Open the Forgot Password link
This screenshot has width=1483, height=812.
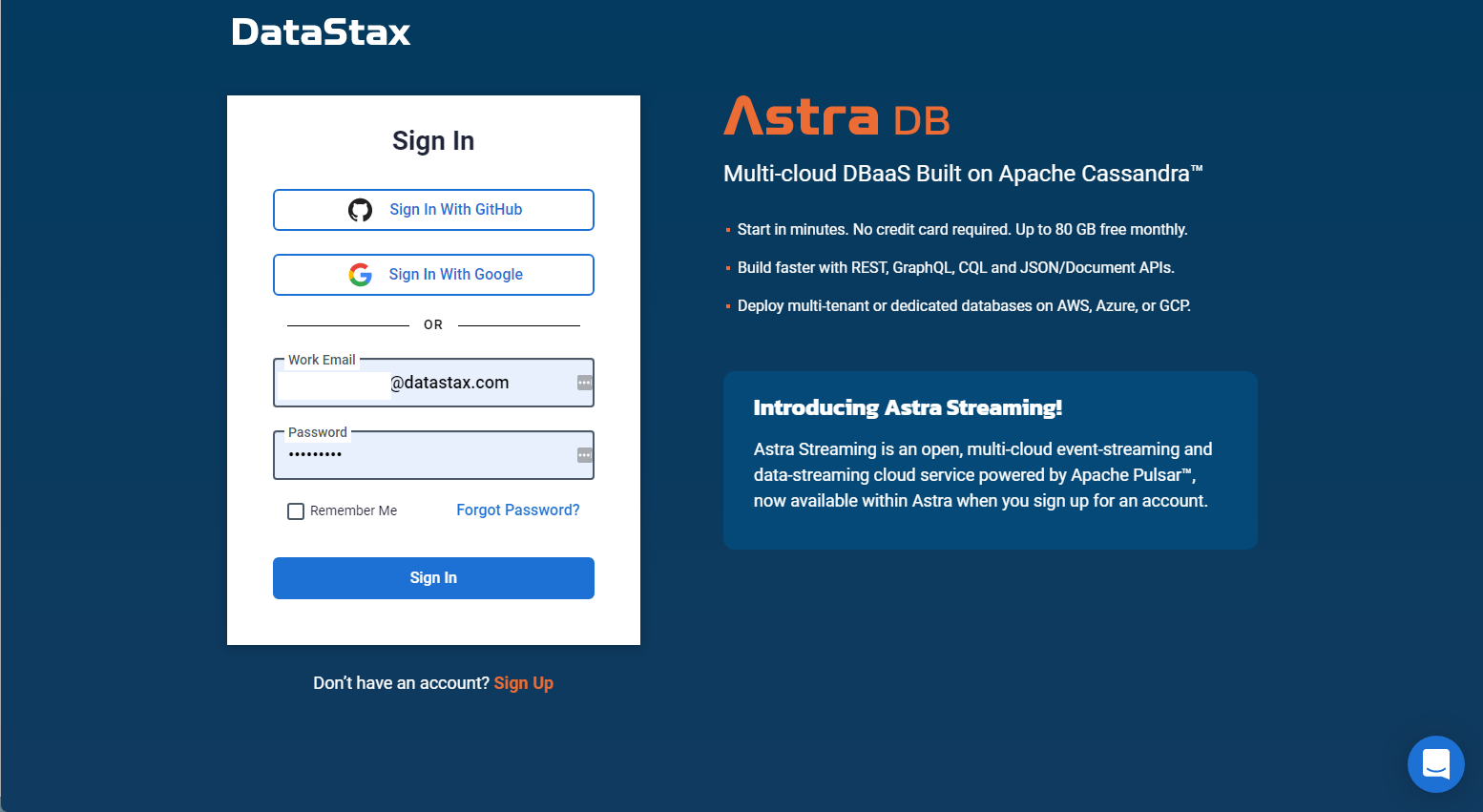pyautogui.click(x=518, y=510)
